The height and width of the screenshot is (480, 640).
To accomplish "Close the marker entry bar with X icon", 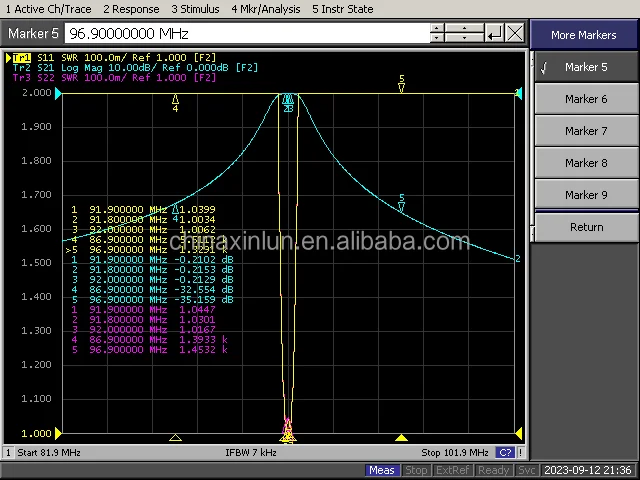I will [514, 33].
